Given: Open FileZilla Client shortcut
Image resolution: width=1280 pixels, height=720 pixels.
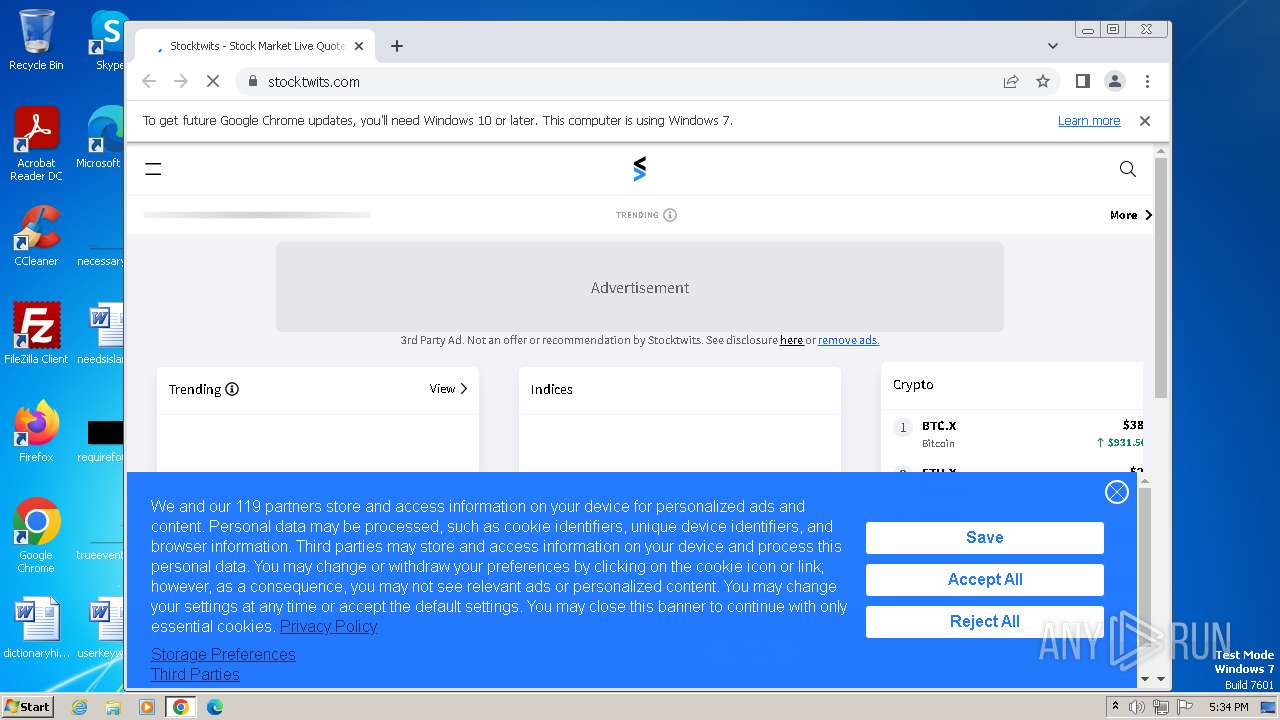Looking at the screenshot, I should click(36, 333).
